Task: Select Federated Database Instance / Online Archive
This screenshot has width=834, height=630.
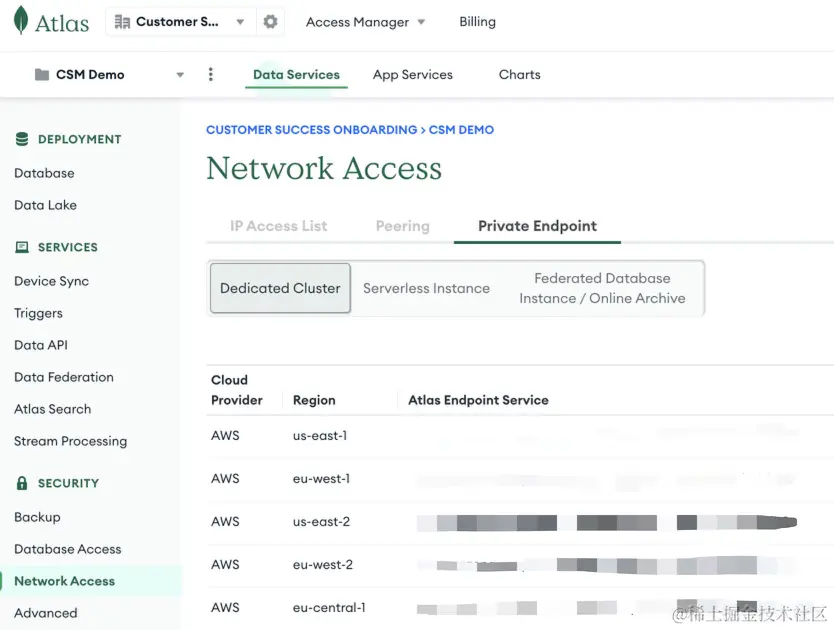Action: point(602,288)
